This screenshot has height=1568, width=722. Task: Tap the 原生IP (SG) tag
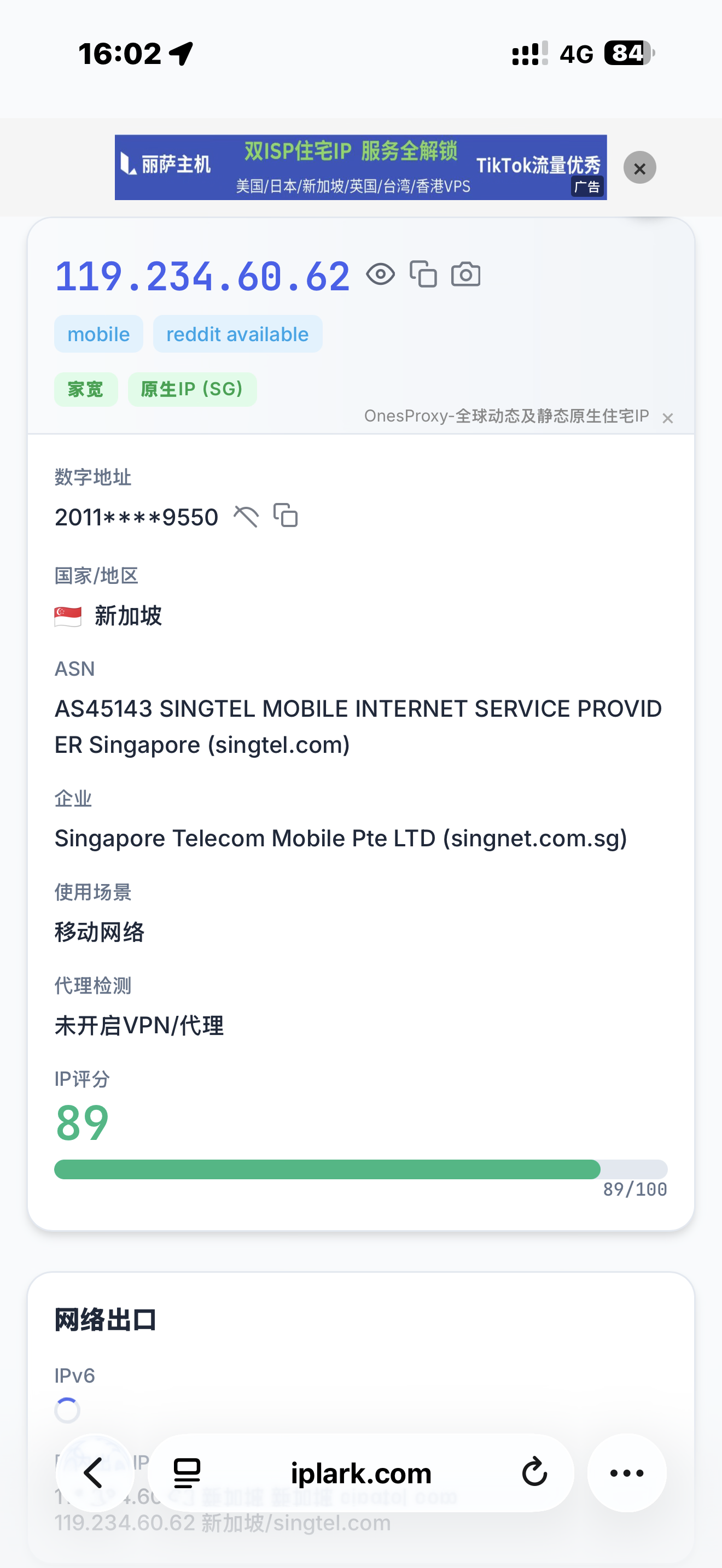[x=192, y=390]
